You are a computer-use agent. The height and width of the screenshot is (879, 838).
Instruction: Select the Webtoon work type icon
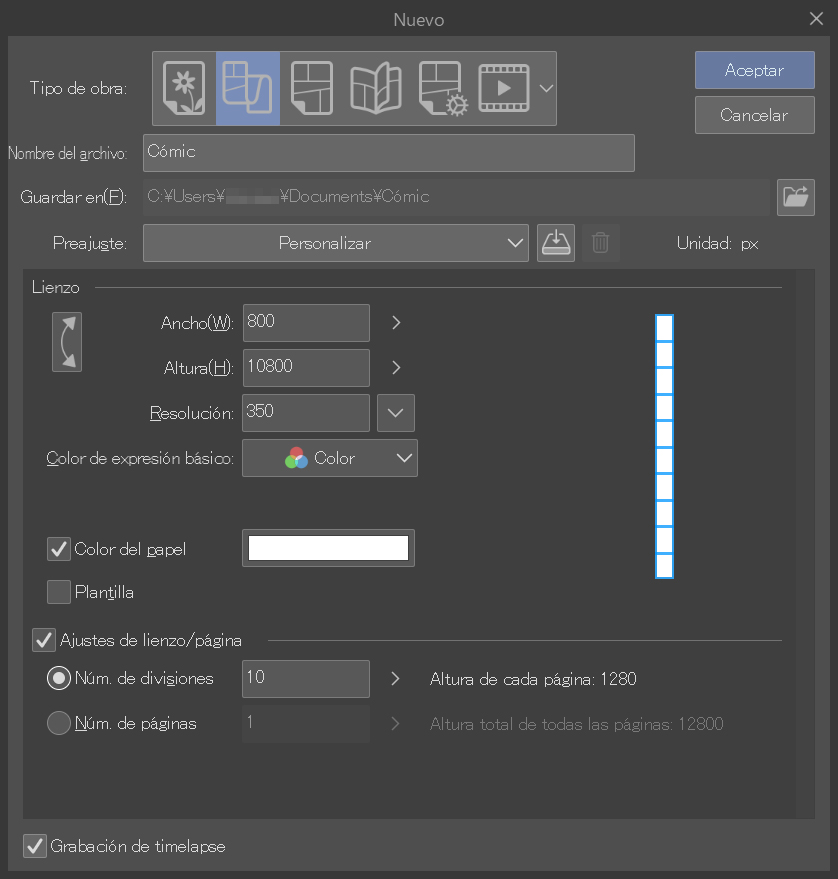[x=247, y=88]
